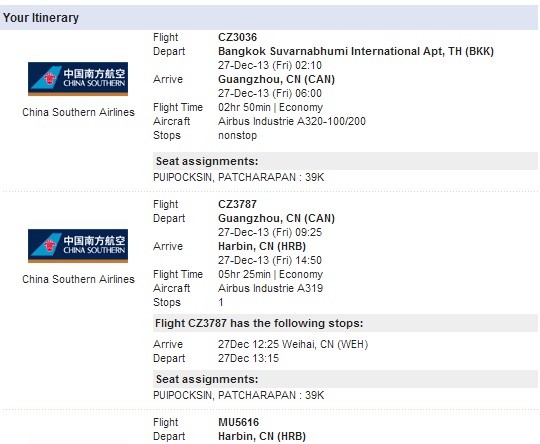This screenshot has width=540, height=444.
Task: Click the second Seat assignments heading
Action: [207, 379]
